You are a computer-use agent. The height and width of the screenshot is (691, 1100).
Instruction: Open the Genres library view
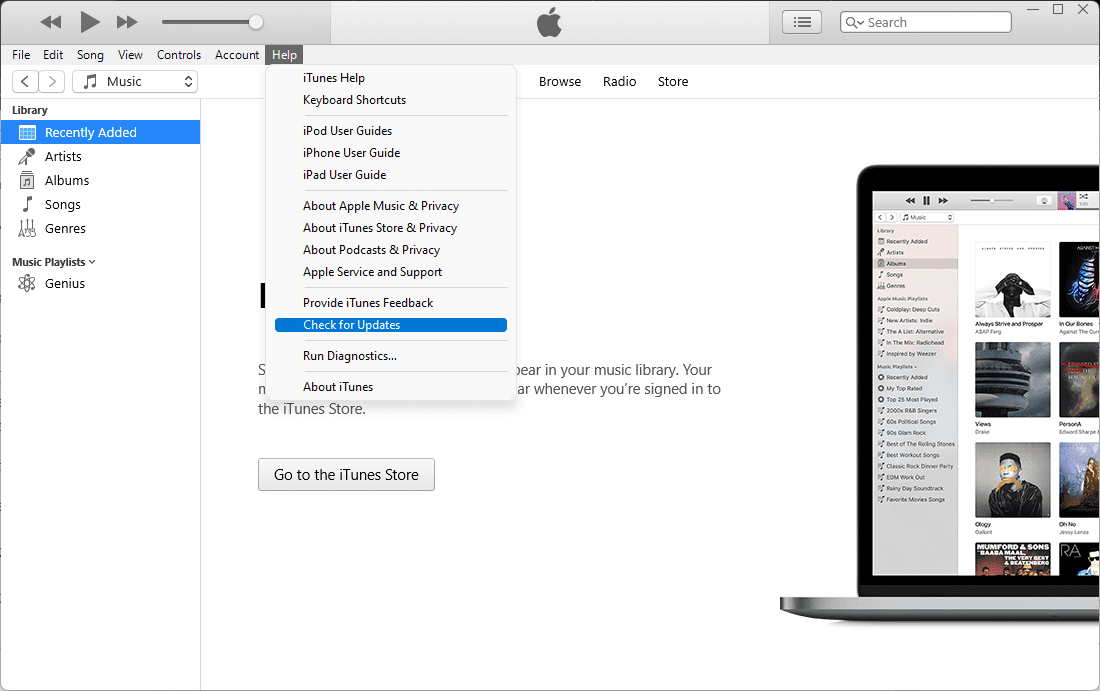65,228
